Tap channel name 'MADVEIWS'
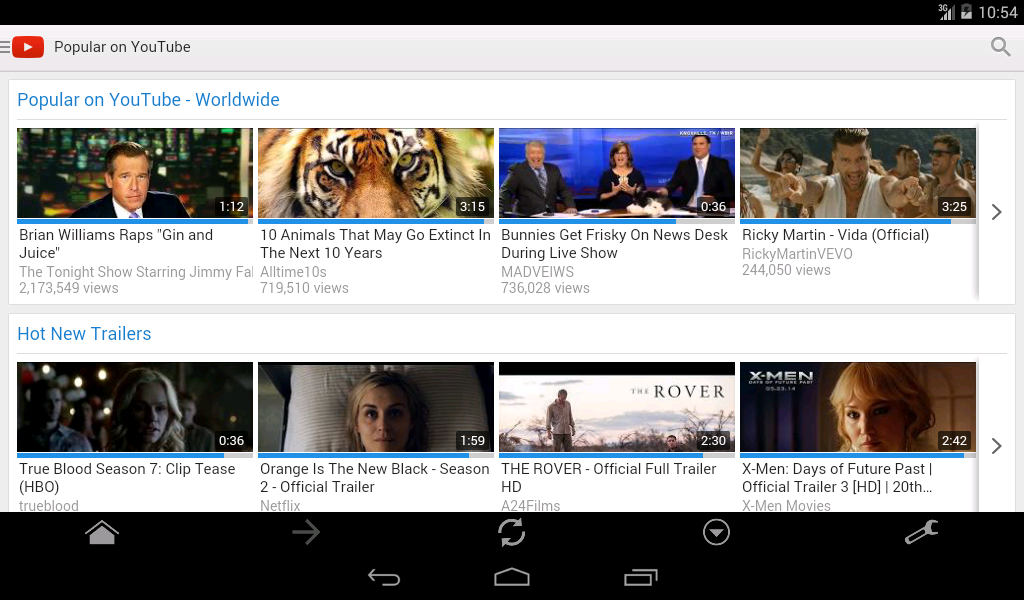Screen dimensions: 1024x600 click(x=537, y=272)
